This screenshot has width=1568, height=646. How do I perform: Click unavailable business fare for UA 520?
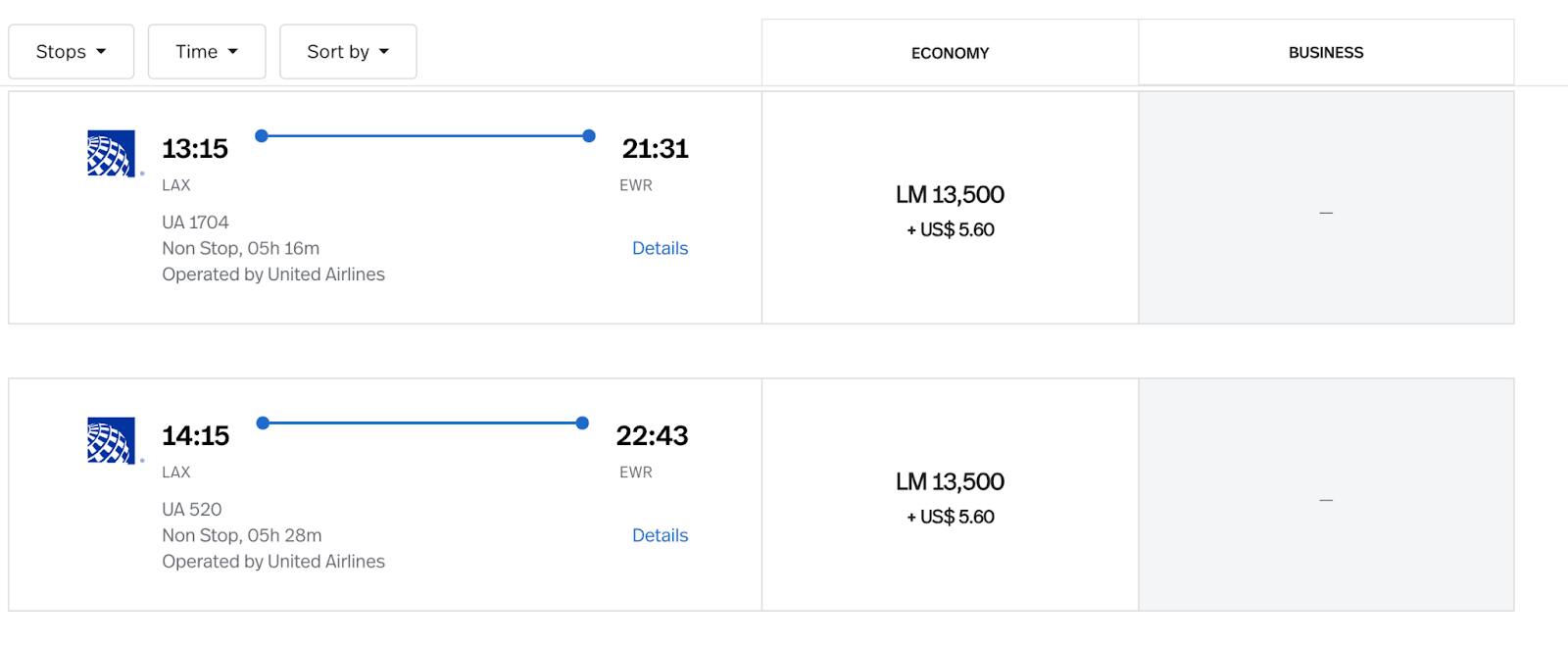point(1325,499)
